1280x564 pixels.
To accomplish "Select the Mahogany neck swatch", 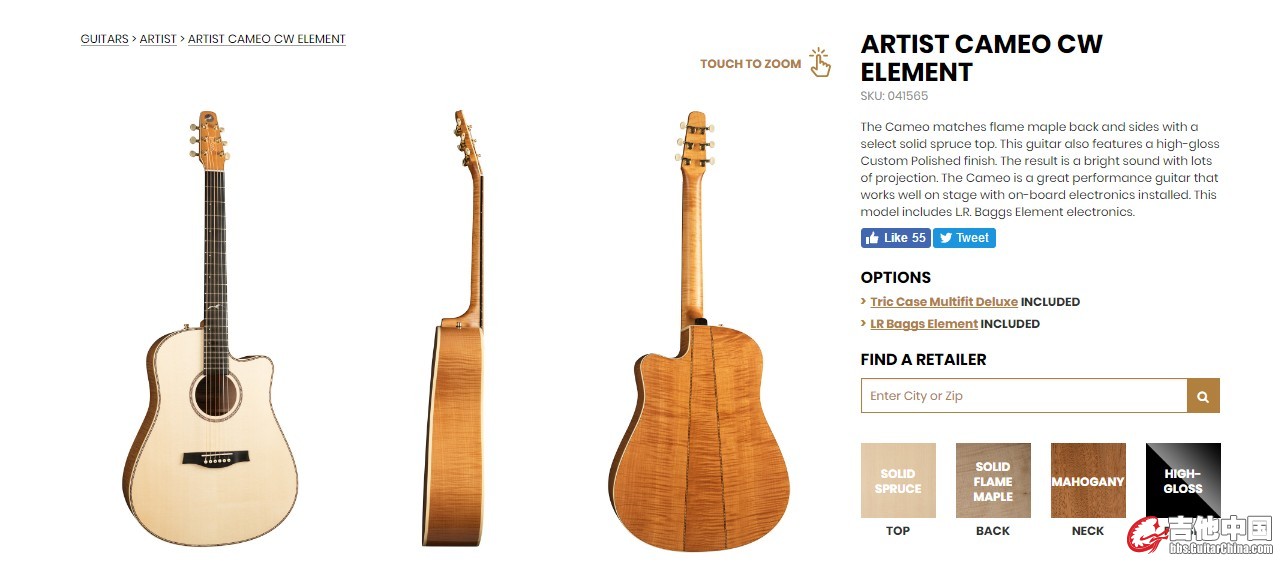I will click(x=1088, y=481).
